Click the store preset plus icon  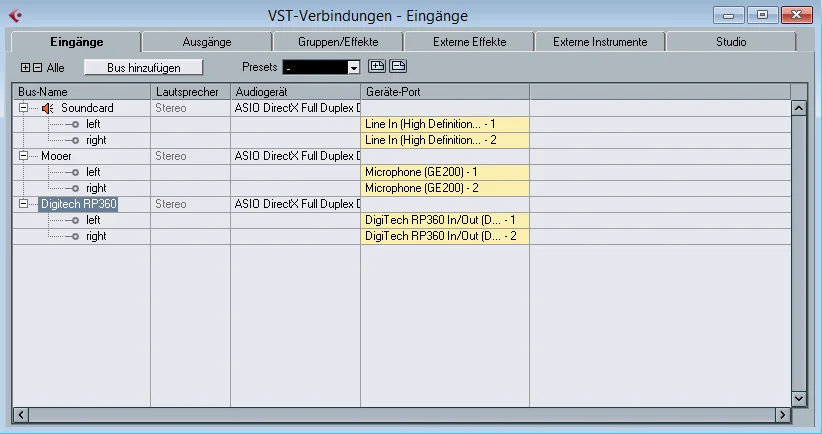(377, 66)
